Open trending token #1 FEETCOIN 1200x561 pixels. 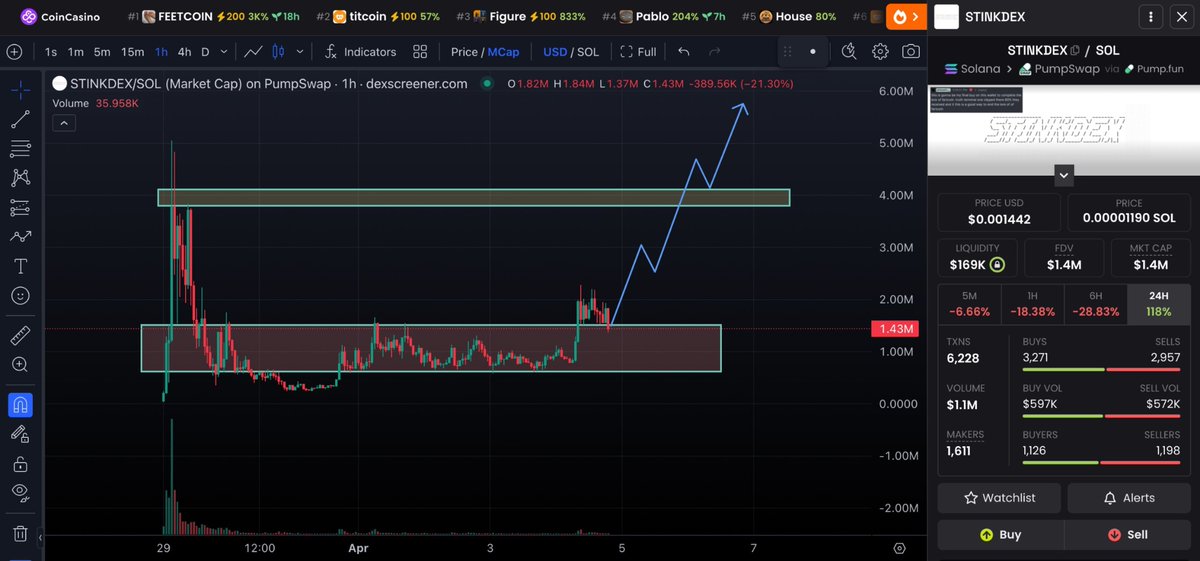(x=213, y=17)
